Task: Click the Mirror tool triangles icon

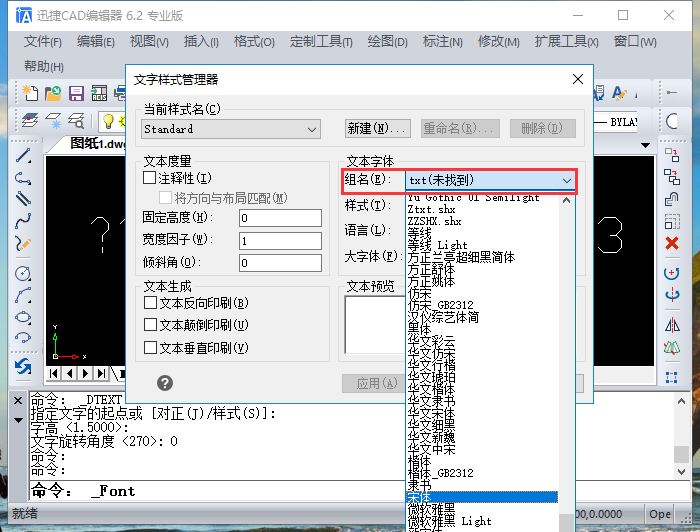Action: [x=672, y=325]
